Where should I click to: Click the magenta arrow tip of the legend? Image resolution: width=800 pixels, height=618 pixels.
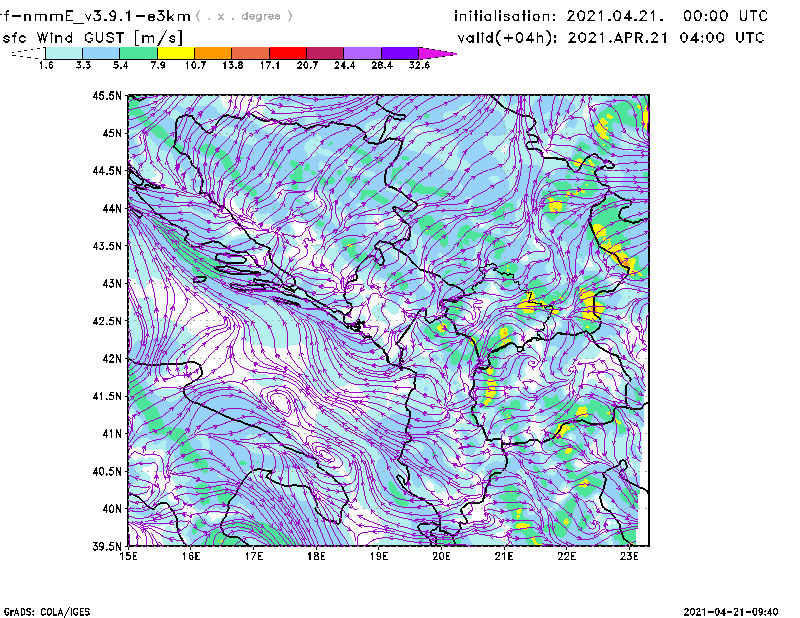coord(437,53)
